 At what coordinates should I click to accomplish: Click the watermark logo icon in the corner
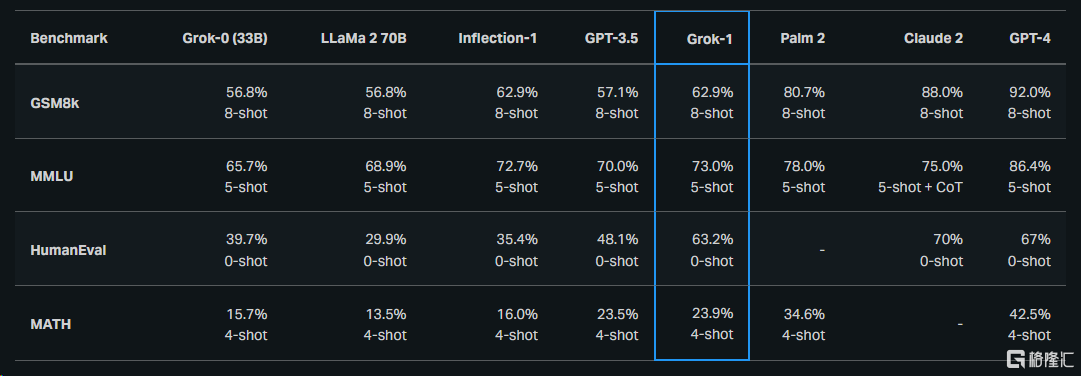point(1017,359)
